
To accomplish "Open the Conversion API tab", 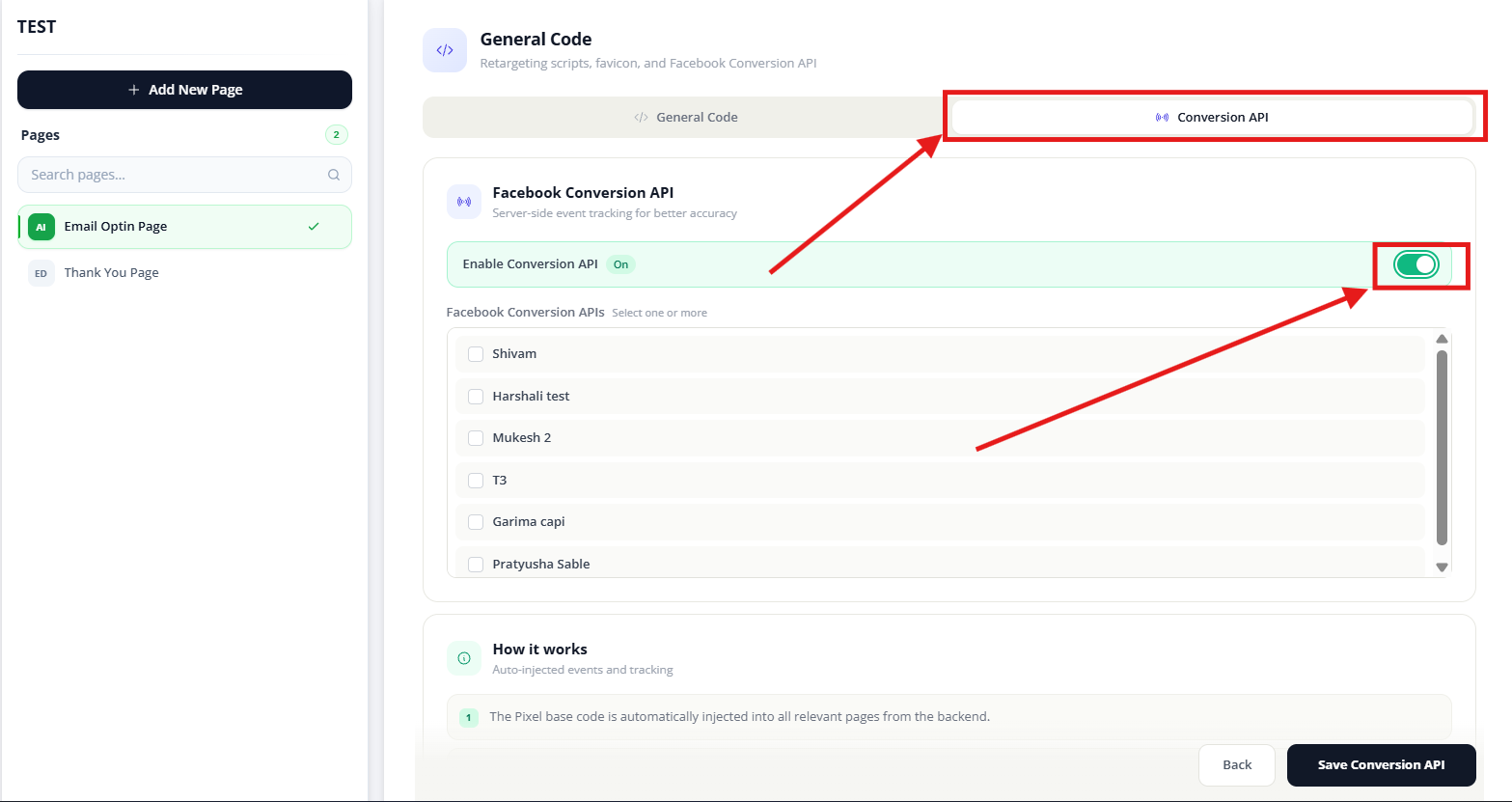I will (x=1212, y=117).
